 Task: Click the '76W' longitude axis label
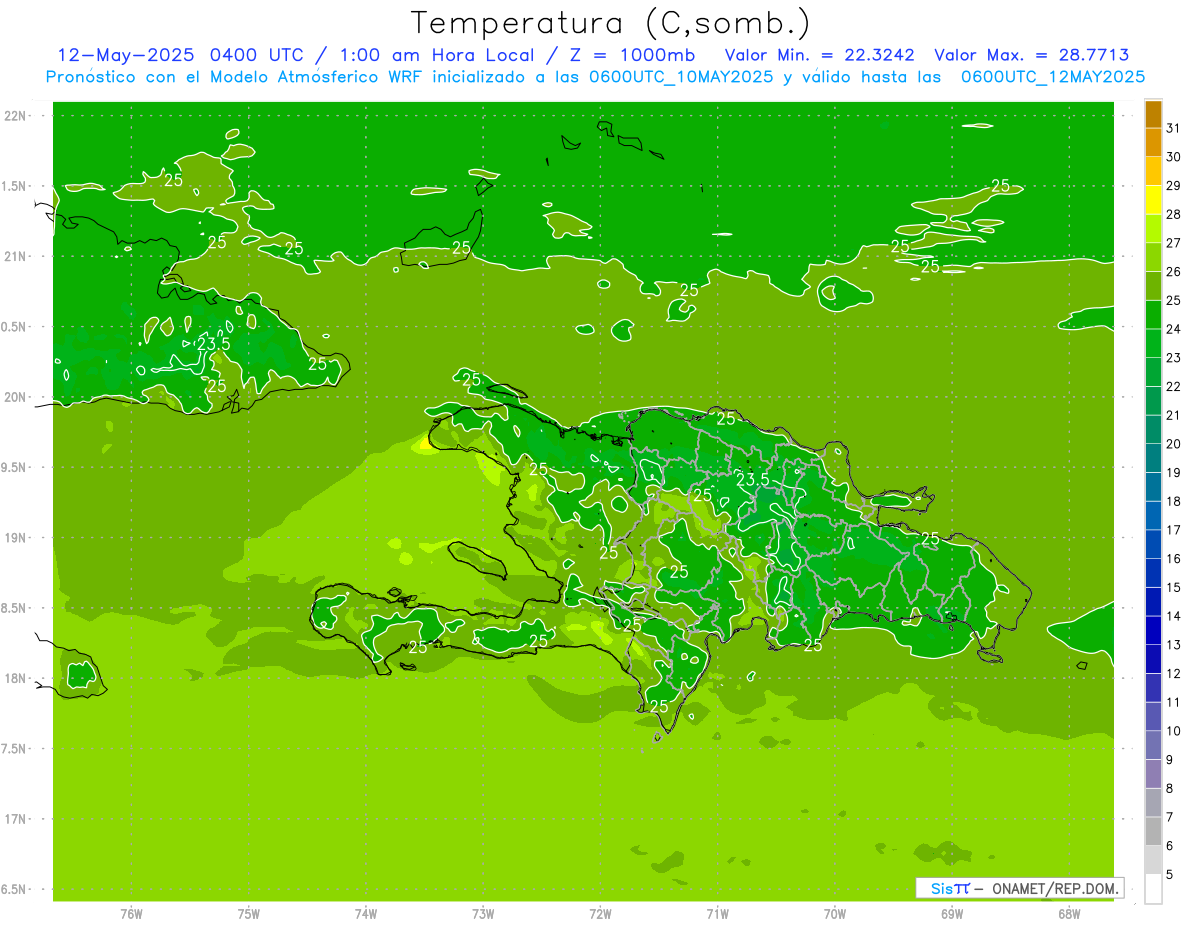click(x=131, y=914)
